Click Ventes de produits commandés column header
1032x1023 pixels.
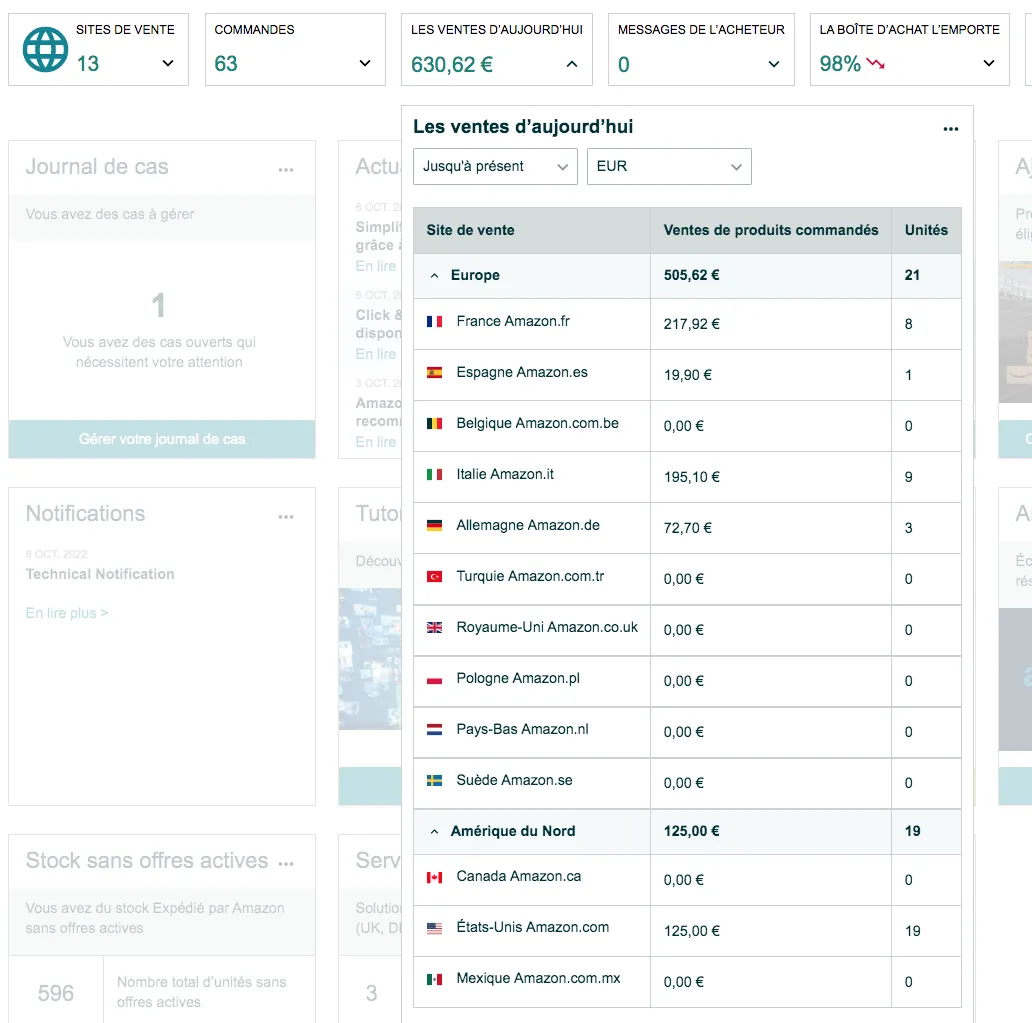pos(771,230)
